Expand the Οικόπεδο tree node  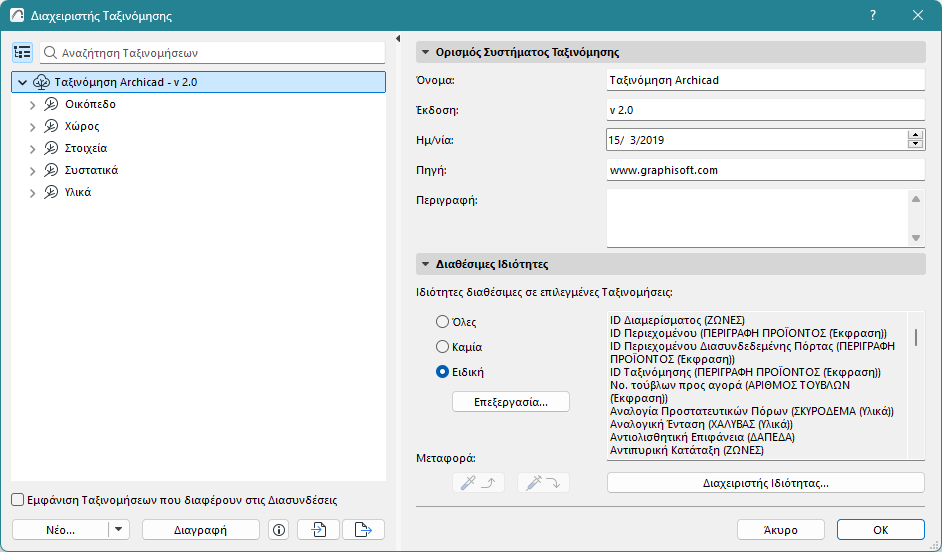pyautogui.click(x=33, y=105)
